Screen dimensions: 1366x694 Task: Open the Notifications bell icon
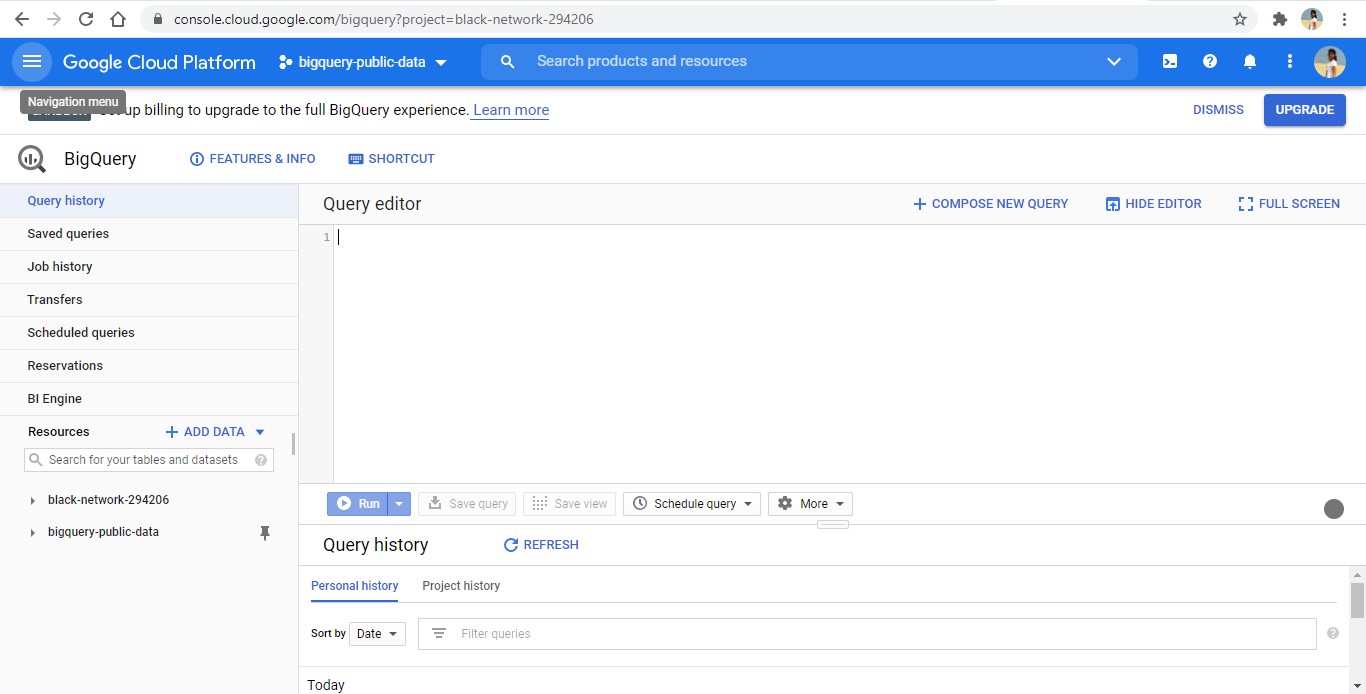click(x=1250, y=62)
